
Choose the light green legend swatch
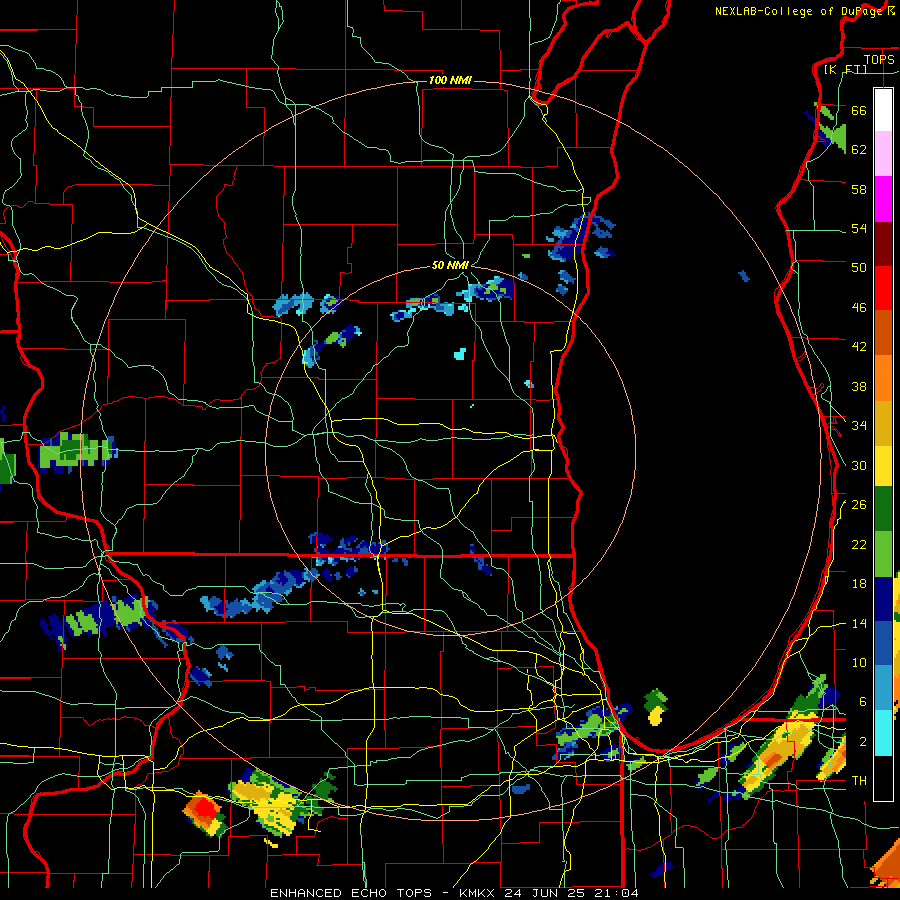click(x=883, y=554)
